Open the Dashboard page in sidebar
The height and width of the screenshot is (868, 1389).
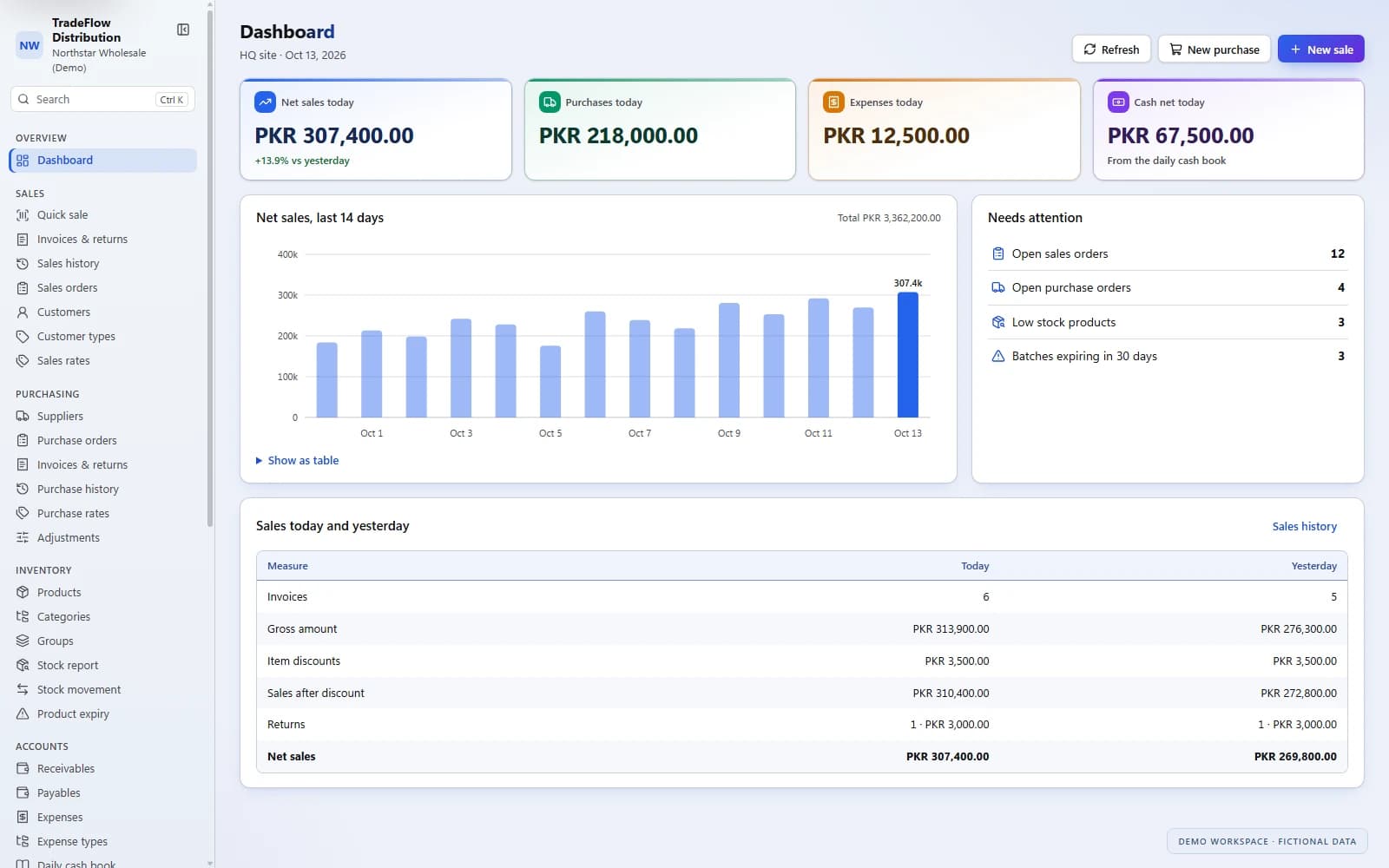point(103,161)
